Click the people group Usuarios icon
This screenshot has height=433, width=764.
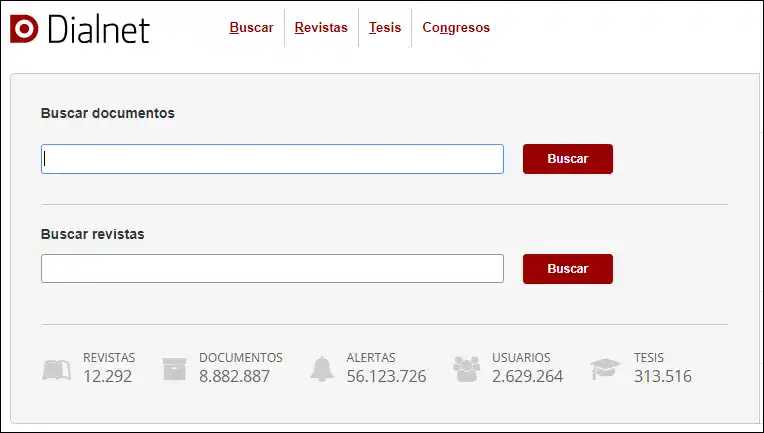tap(466, 369)
